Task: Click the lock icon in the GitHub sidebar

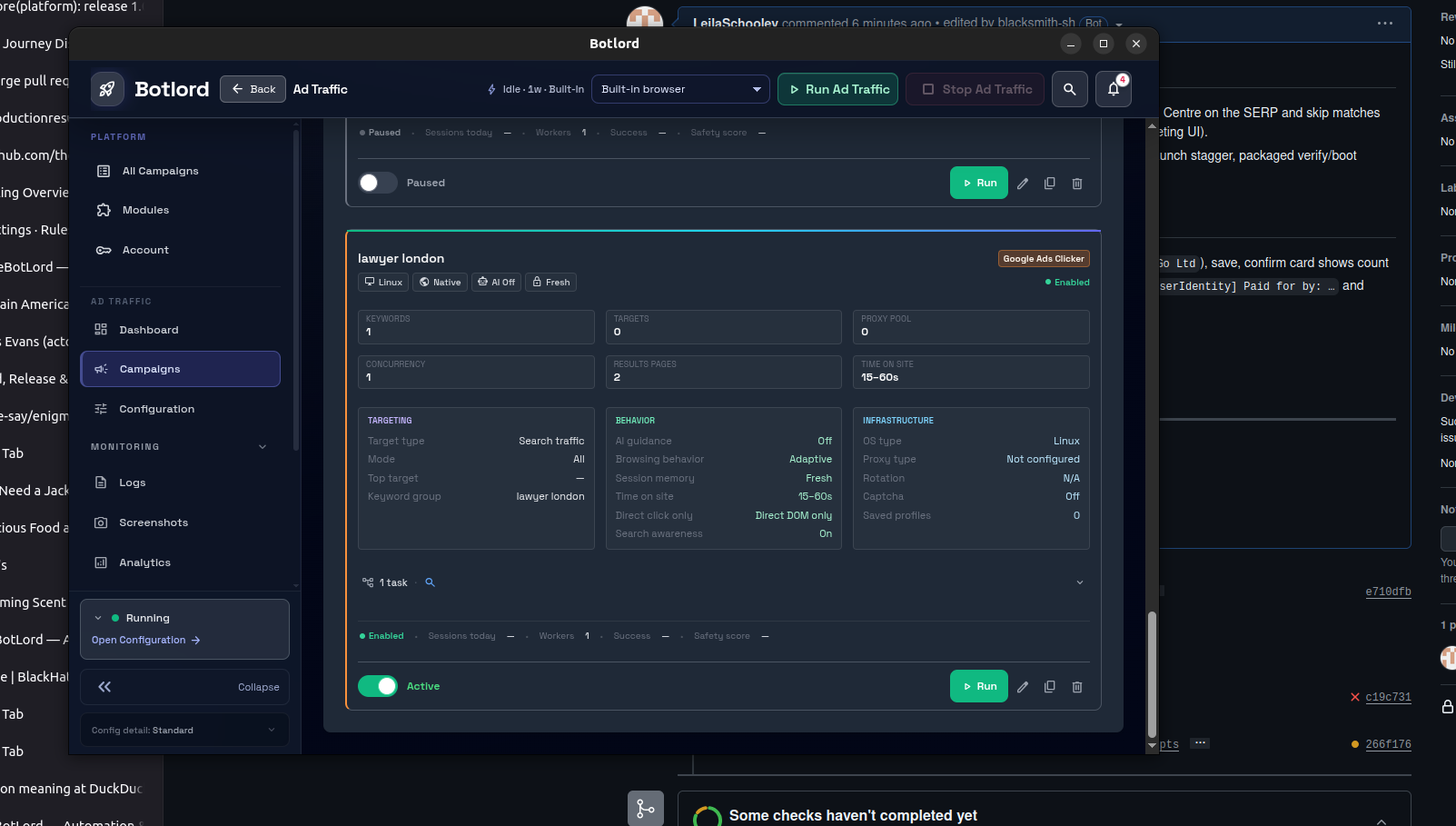Action: (1448, 706)
